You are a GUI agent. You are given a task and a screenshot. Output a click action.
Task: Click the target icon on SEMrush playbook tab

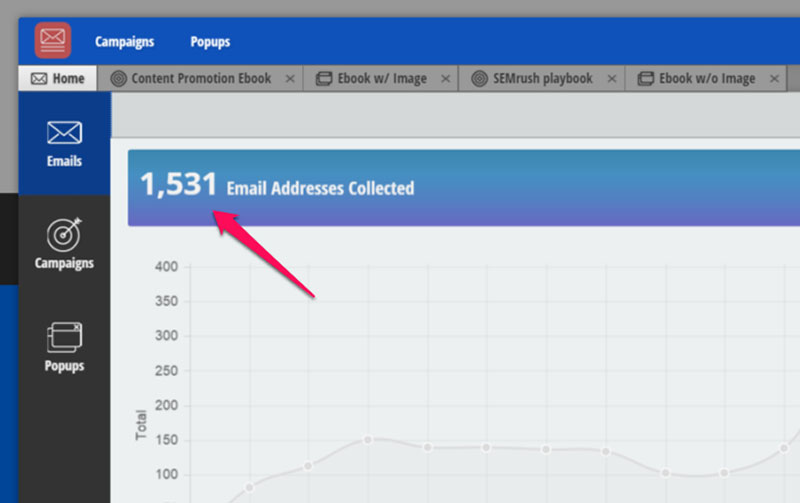pyautogui.click(x=478, y=79)
